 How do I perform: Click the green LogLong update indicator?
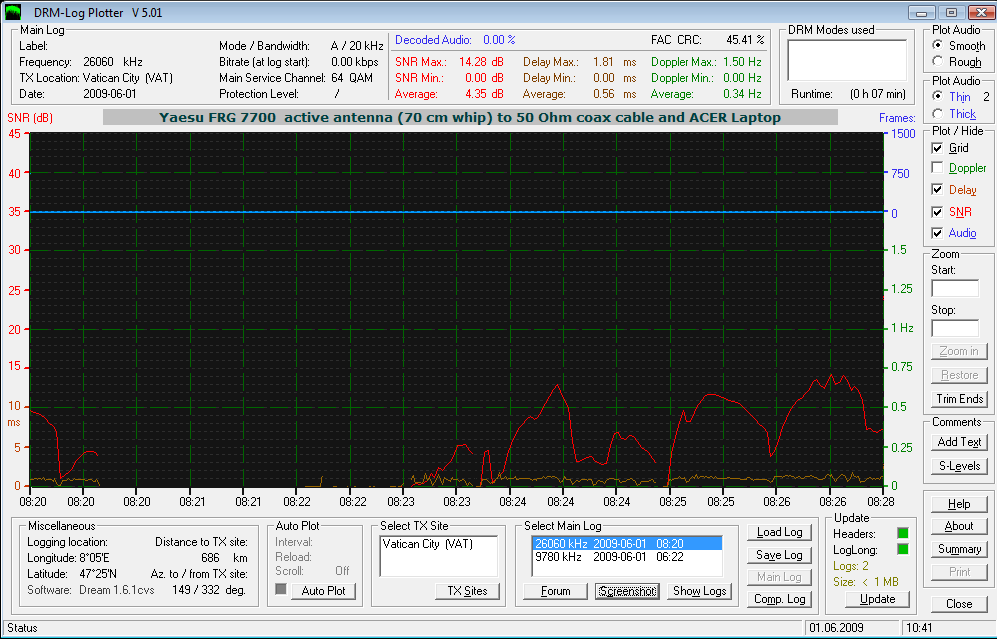coord(902,549)
